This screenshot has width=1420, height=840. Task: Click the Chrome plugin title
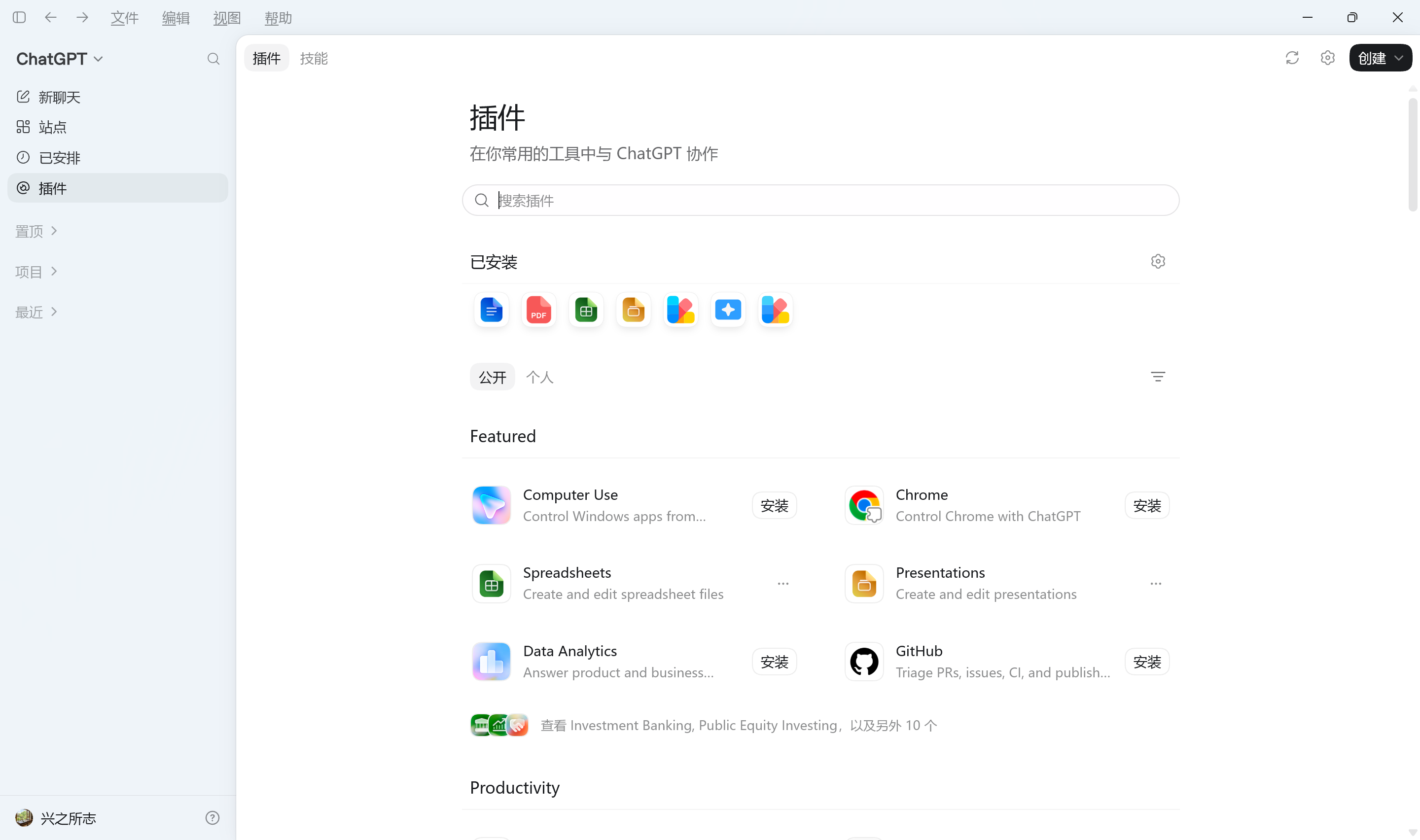922,495
